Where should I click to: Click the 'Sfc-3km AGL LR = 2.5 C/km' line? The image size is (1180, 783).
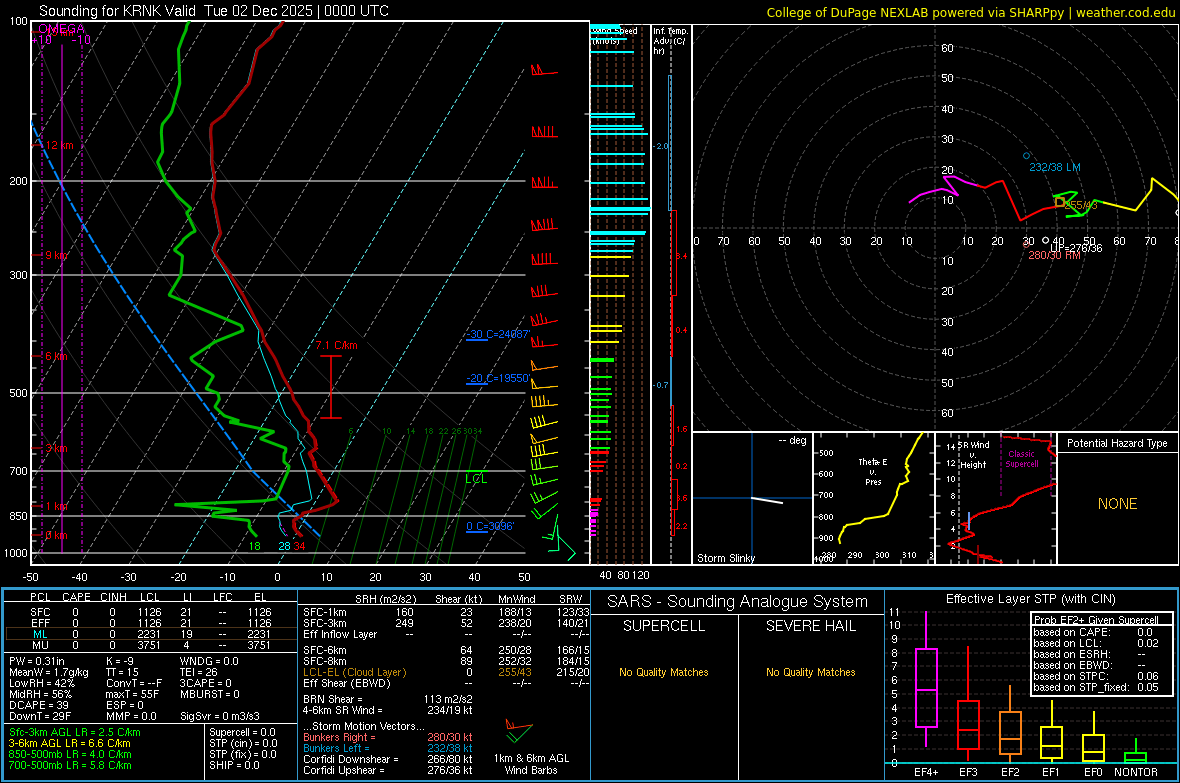(75, 732)
